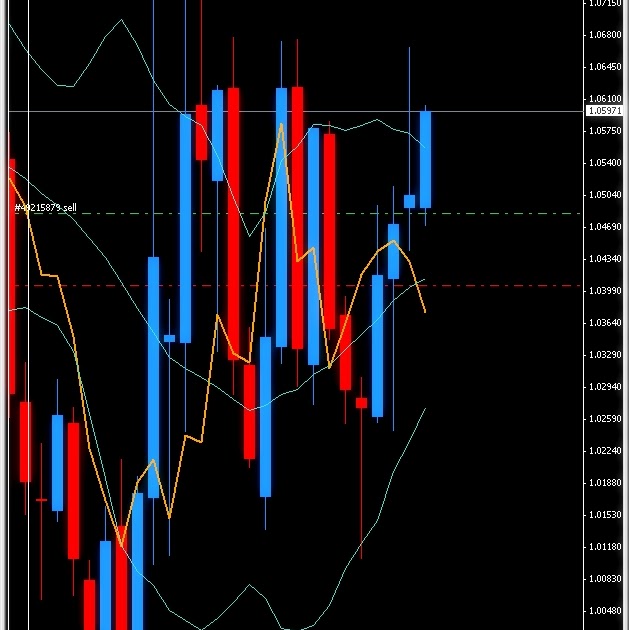The width and height of the screenshot is (629, 630).
Task: Click the 1.00830 price scale label
Action: 605,579
